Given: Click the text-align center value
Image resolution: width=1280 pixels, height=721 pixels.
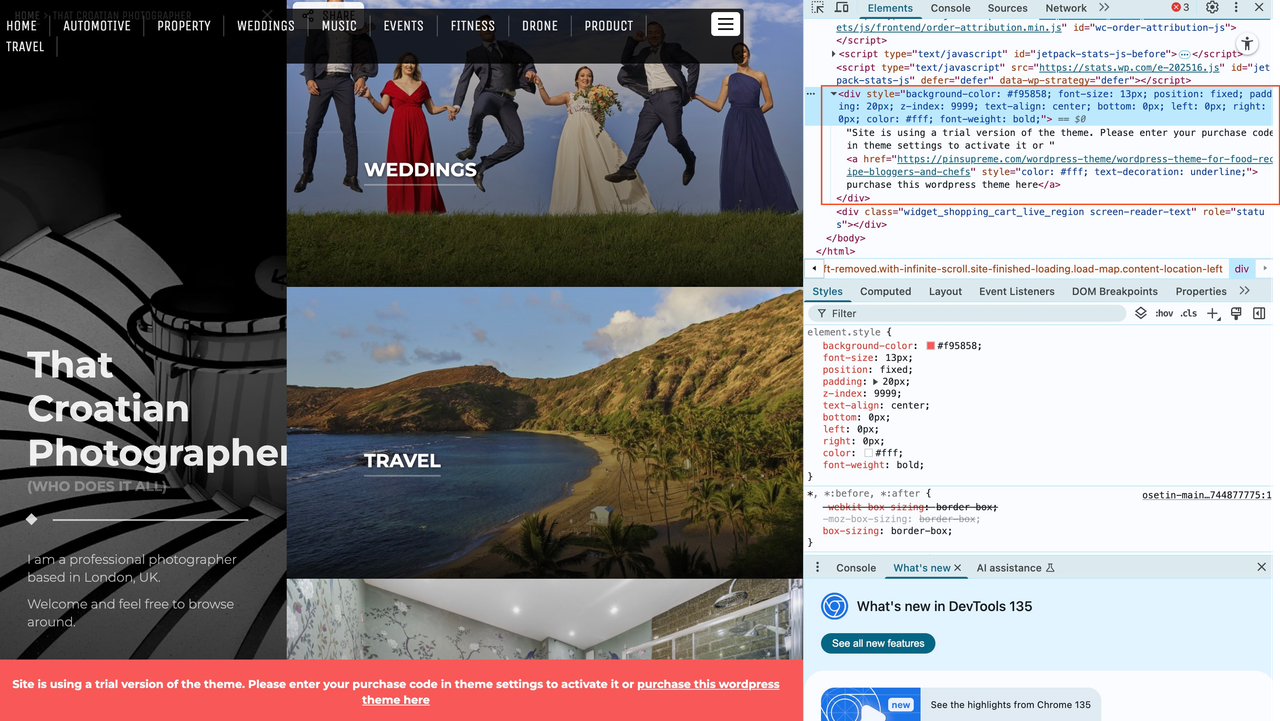Looking at the screenshot, I should tap(906, 406).
